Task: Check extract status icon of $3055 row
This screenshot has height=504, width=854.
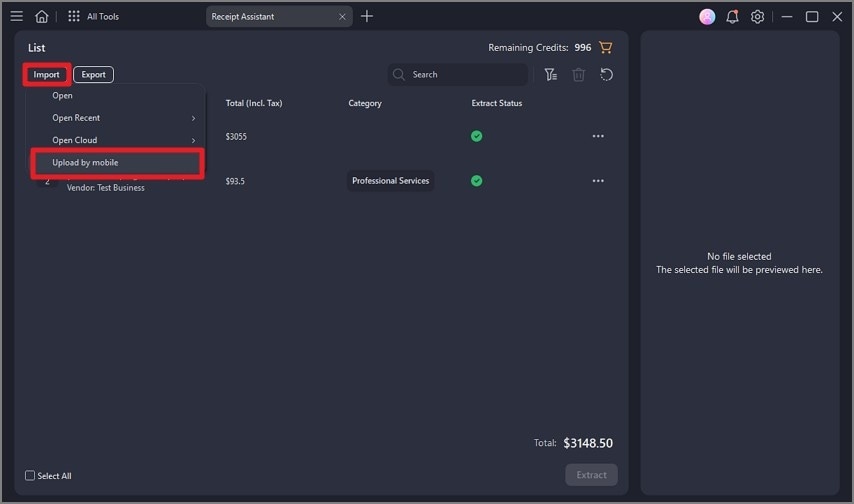Action: 477,136
